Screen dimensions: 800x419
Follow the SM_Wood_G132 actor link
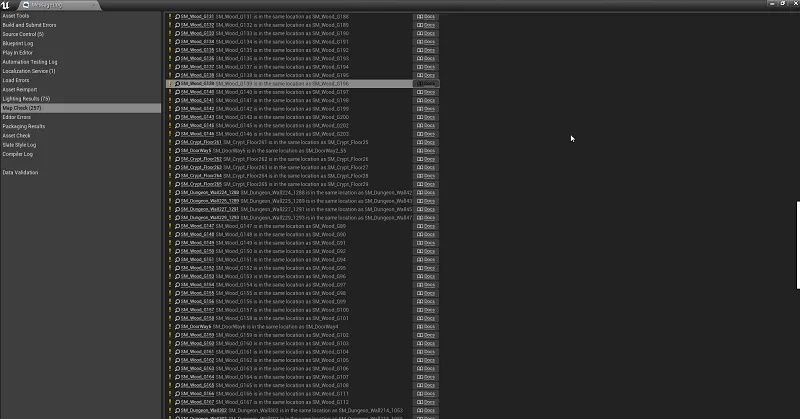click(x=197, y=25)
